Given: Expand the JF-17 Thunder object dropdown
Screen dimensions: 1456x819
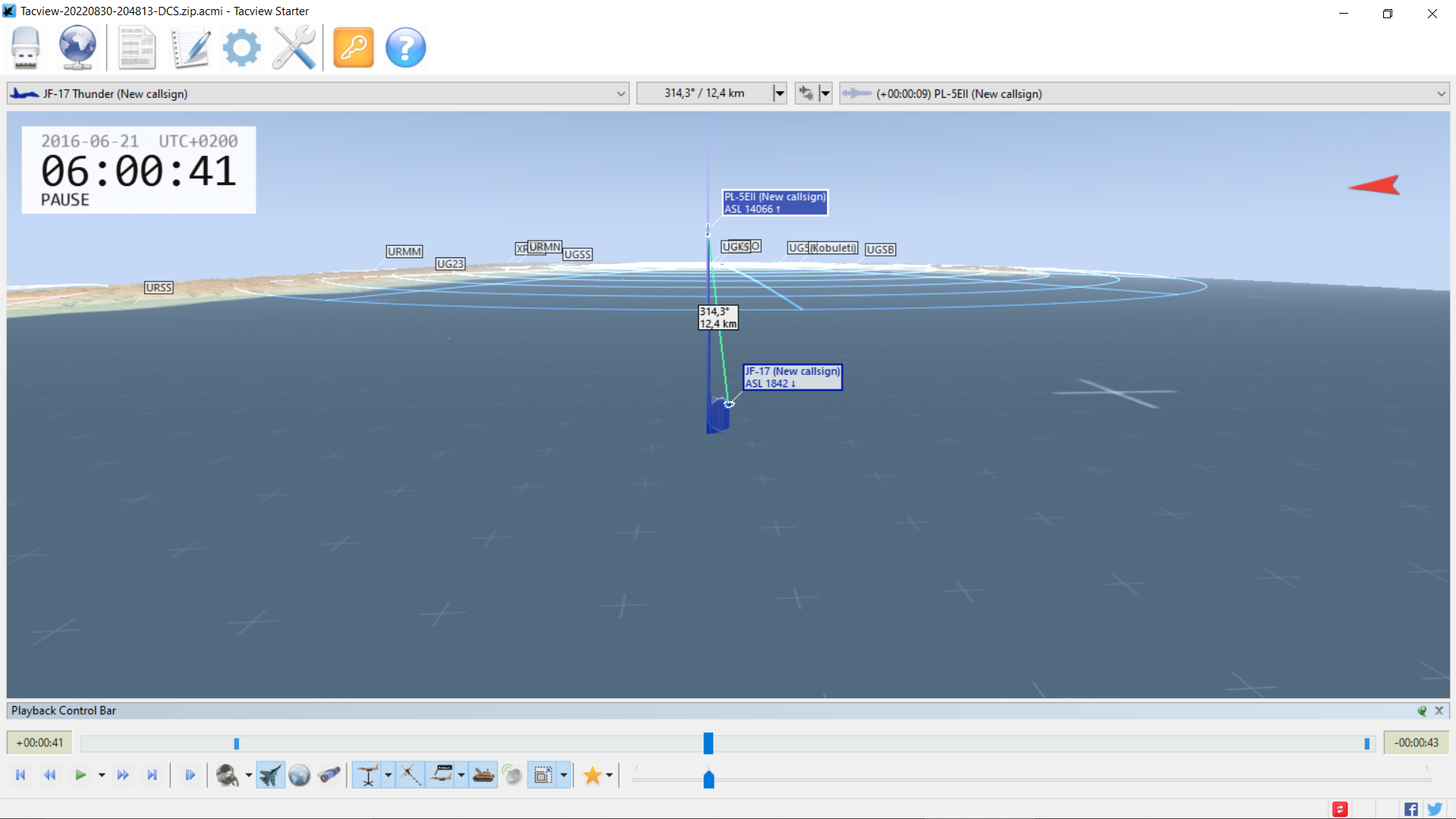Looking at the screenshot, I should [x=621, y=94].
